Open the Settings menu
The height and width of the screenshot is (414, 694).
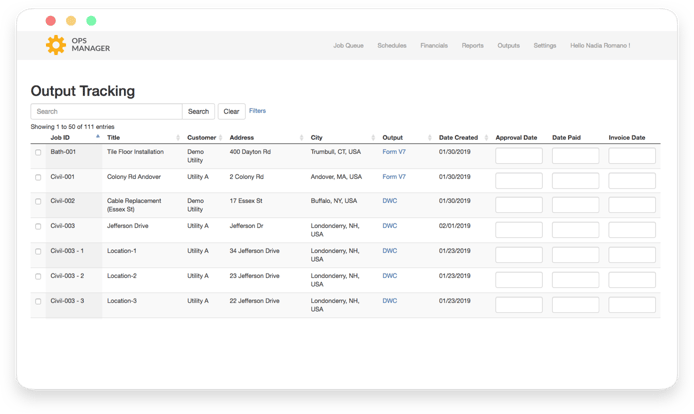(544, 46)
